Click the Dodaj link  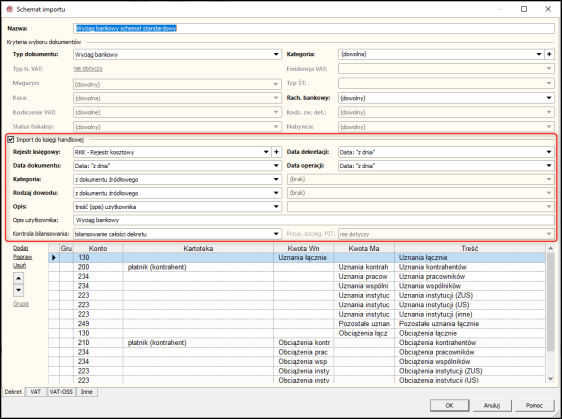point(20,248)
